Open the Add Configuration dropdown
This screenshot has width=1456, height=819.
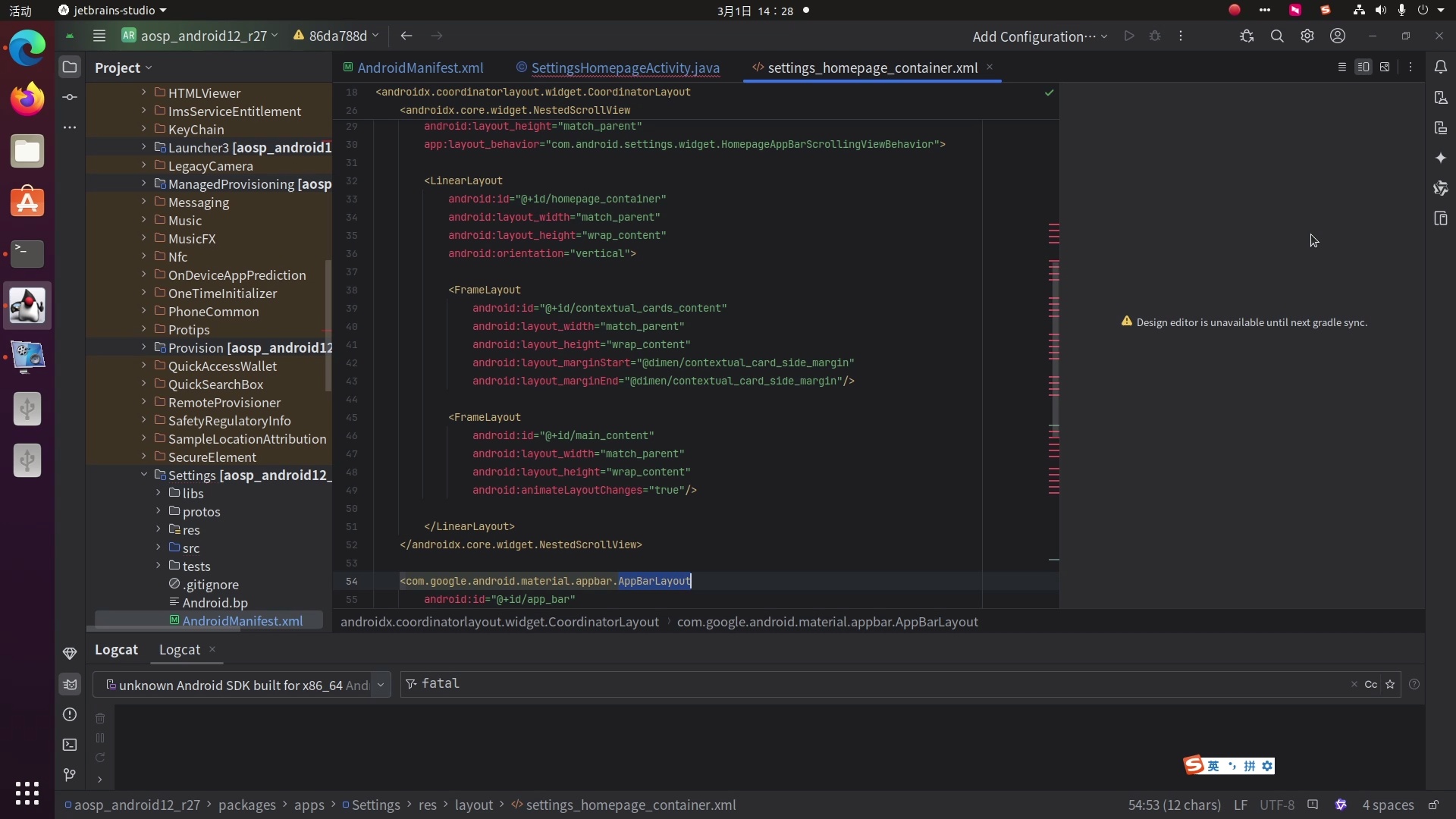pyautogui.click(x=1039, y=36)
